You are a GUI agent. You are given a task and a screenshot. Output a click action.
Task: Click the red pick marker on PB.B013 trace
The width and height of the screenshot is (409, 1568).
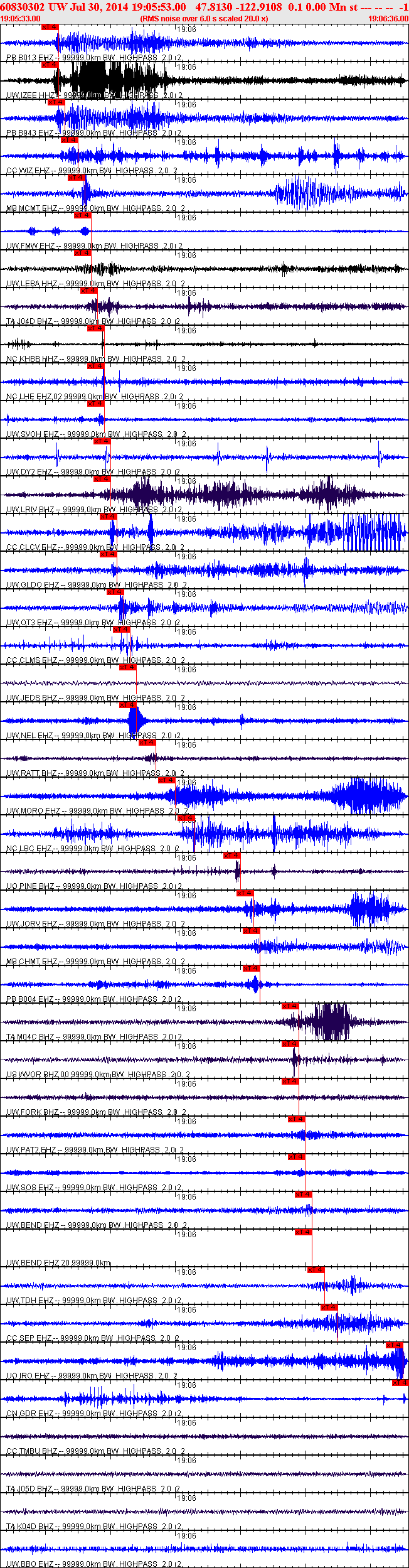tap(50, 27)
